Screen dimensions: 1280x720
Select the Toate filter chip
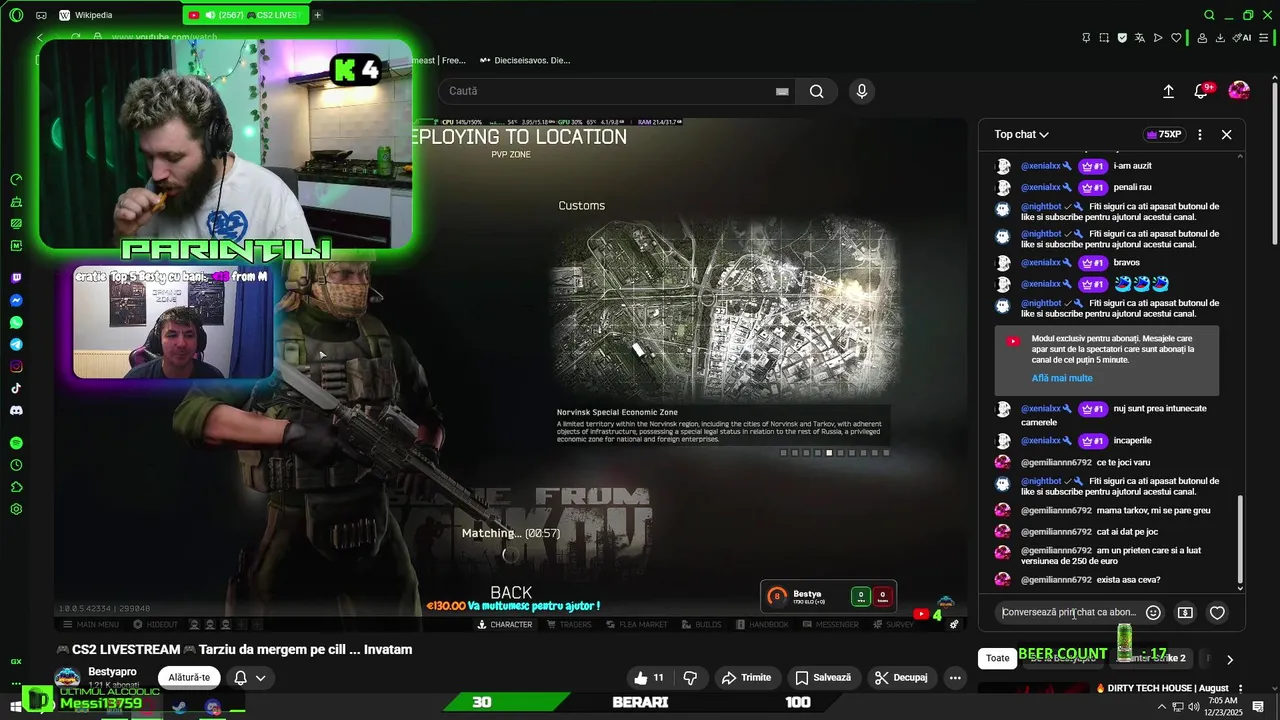pyautogui.click(x=998, y=658)
